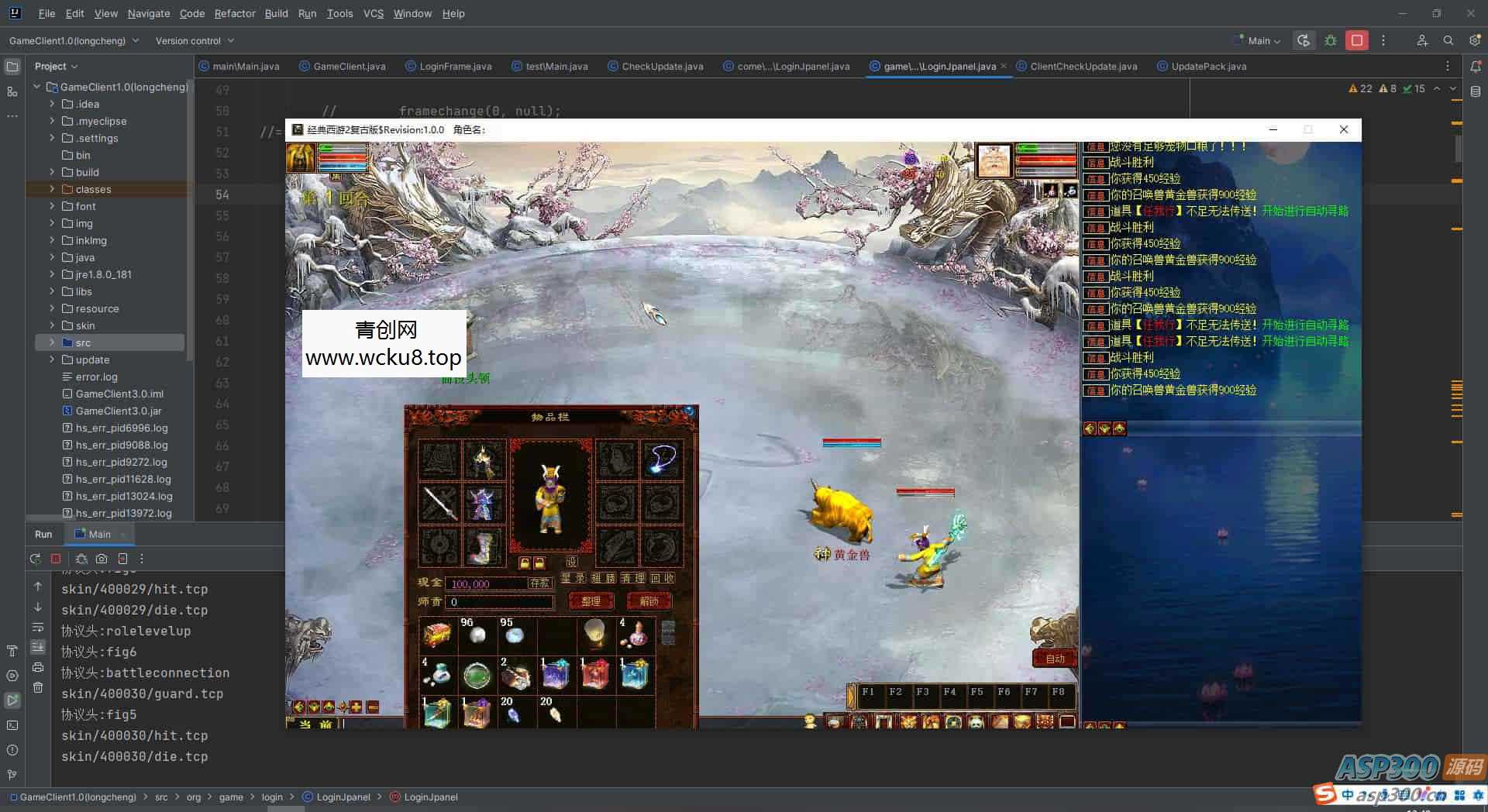Stop the running Main application
Screen dimensions: 1488x812
click(1356, 41)
